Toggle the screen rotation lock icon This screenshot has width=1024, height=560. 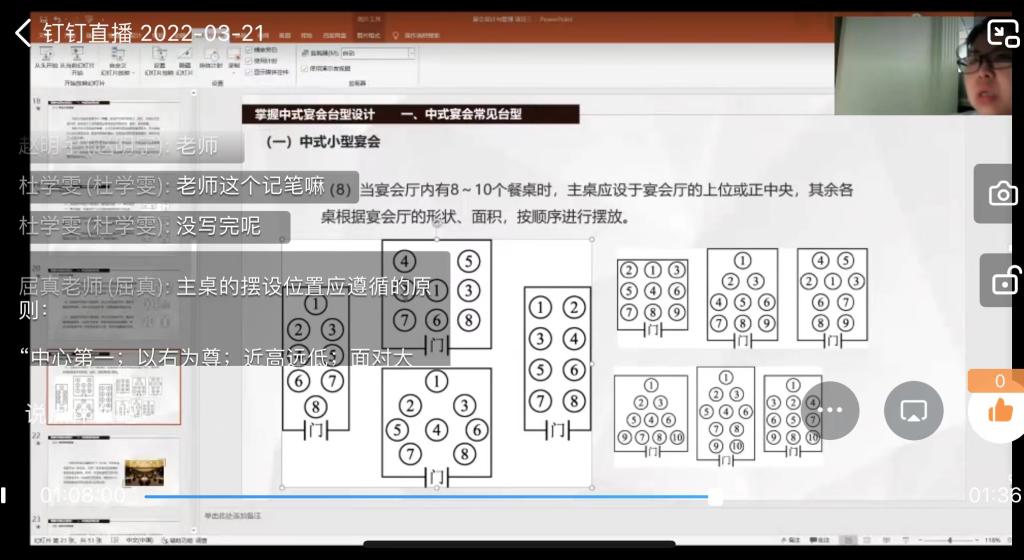point(1002,281)
